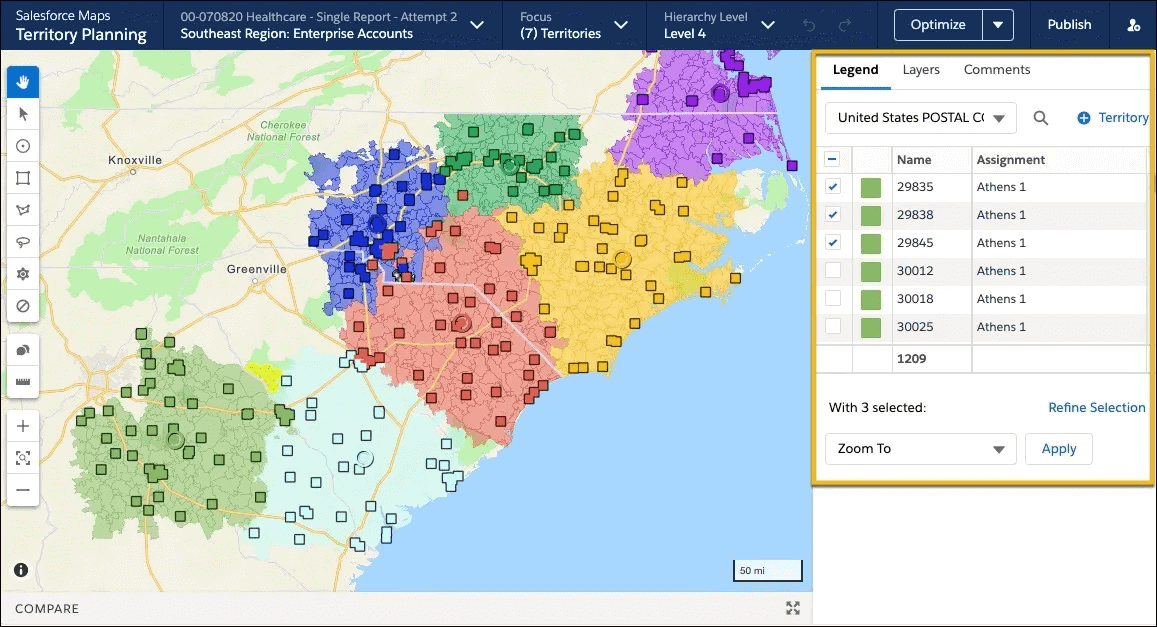Toggle the select-all header checkbox
This screenshot has height=627, width=1157.
point(833,159)
